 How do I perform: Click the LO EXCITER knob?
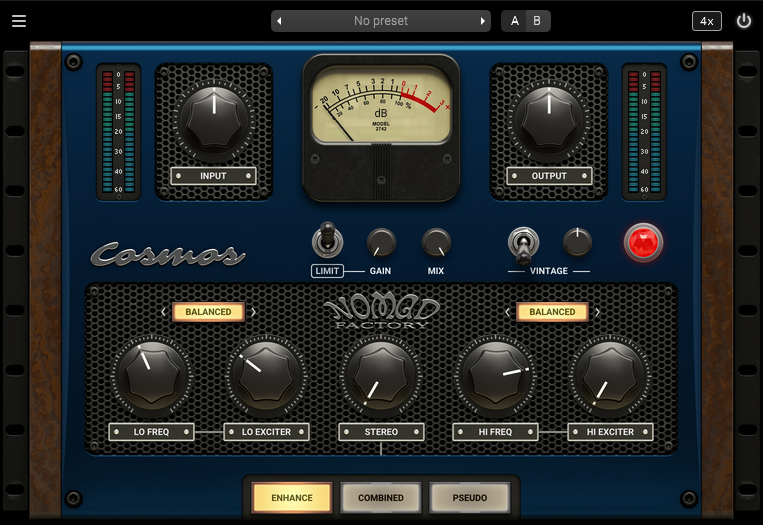(x=266, y=375)
